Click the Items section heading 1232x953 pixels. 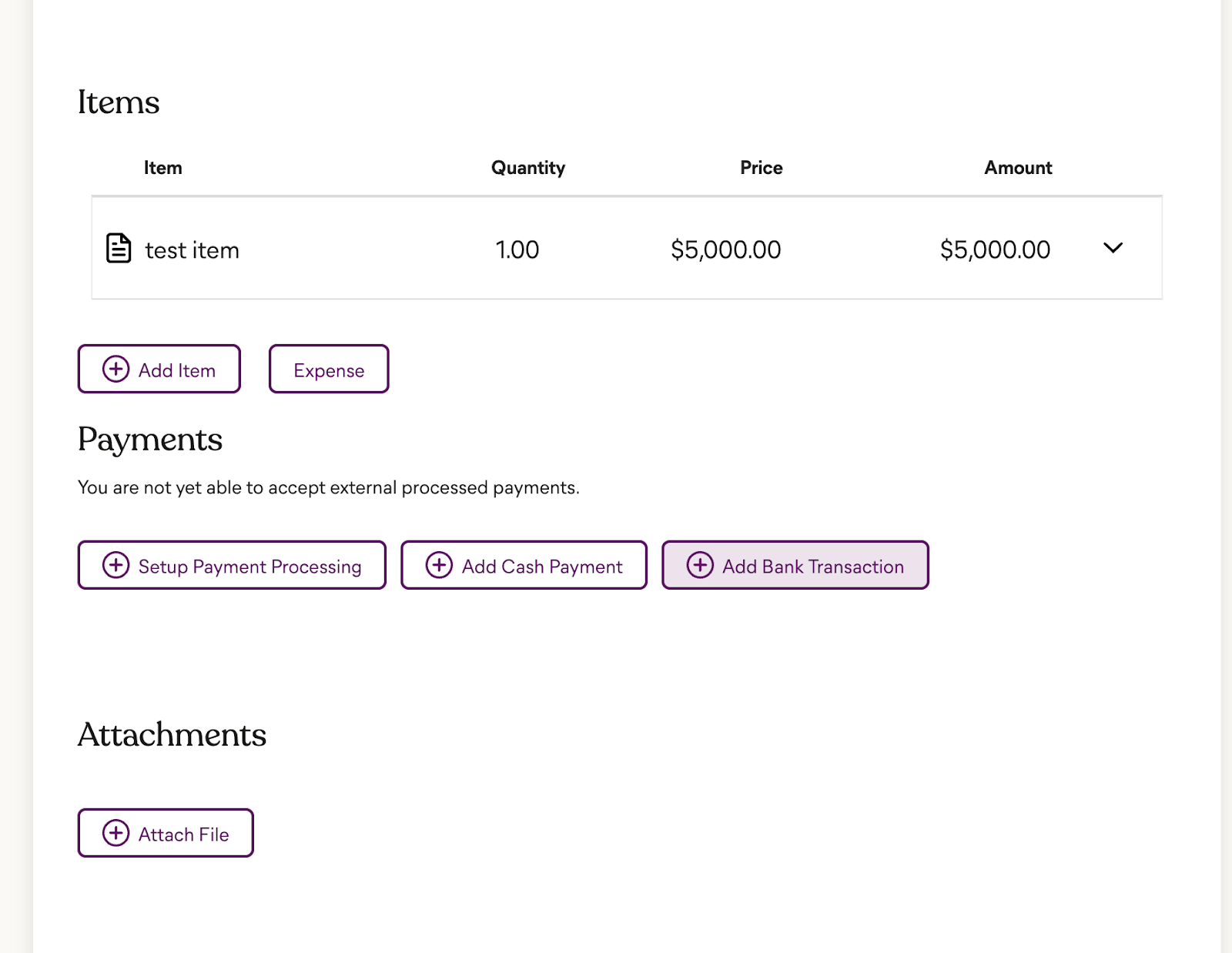pos(119,102)
